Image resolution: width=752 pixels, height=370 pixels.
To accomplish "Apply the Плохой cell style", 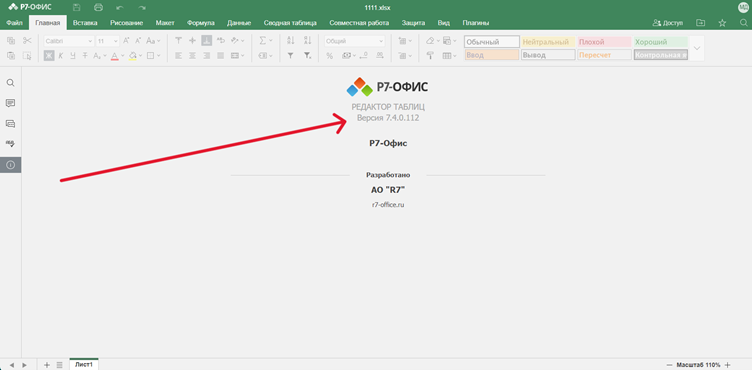I will 605,42.
